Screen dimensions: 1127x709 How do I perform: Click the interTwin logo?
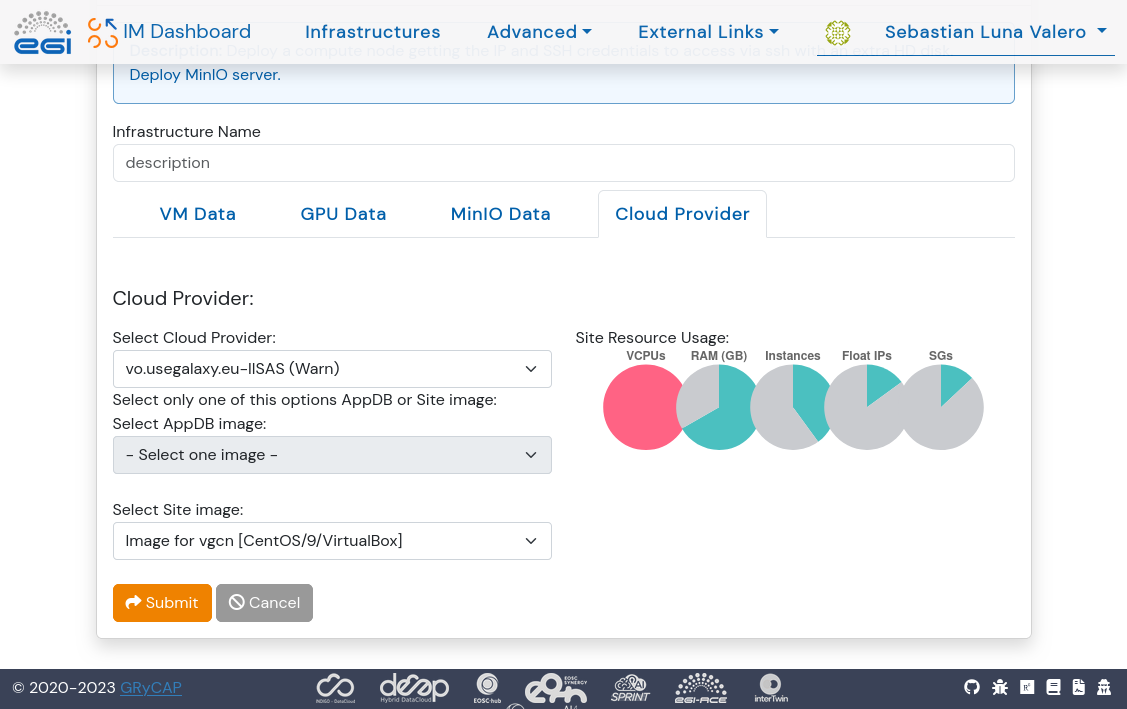pos(770,688)
